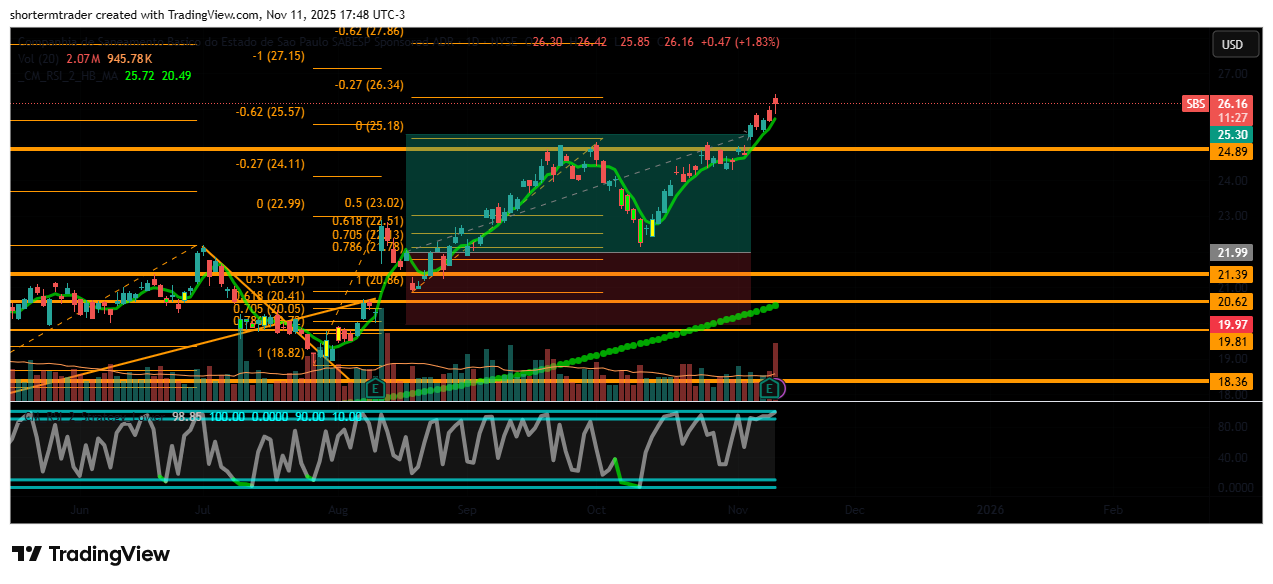
Task: Select the 26.16 current price label
Action: (1233, 104)
